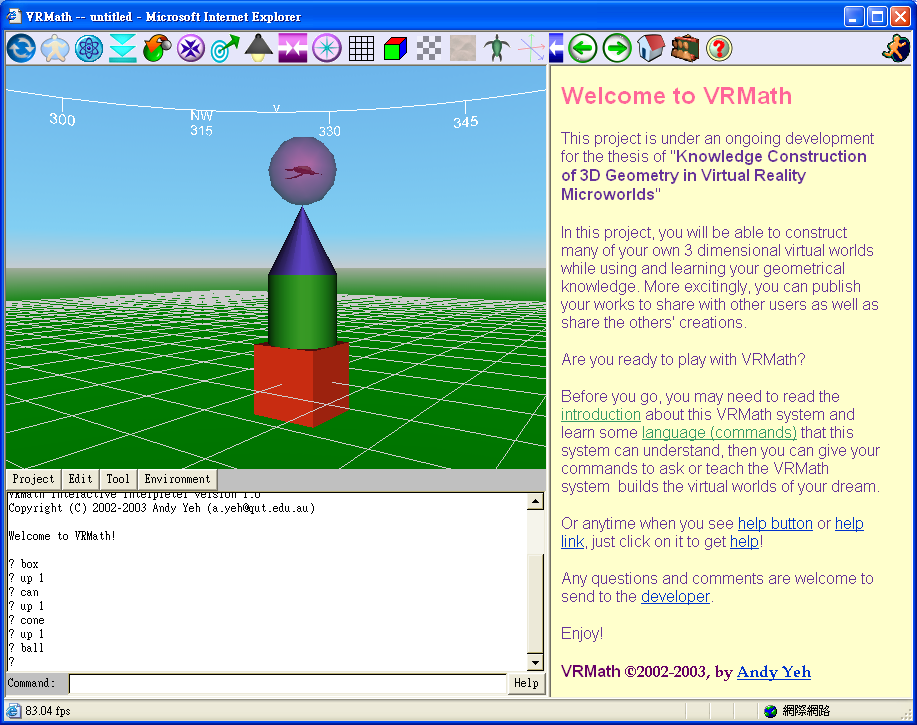This screenshot has width=917, height=725.
Task: Click the colored cube icon
Action: pos(395,48)
